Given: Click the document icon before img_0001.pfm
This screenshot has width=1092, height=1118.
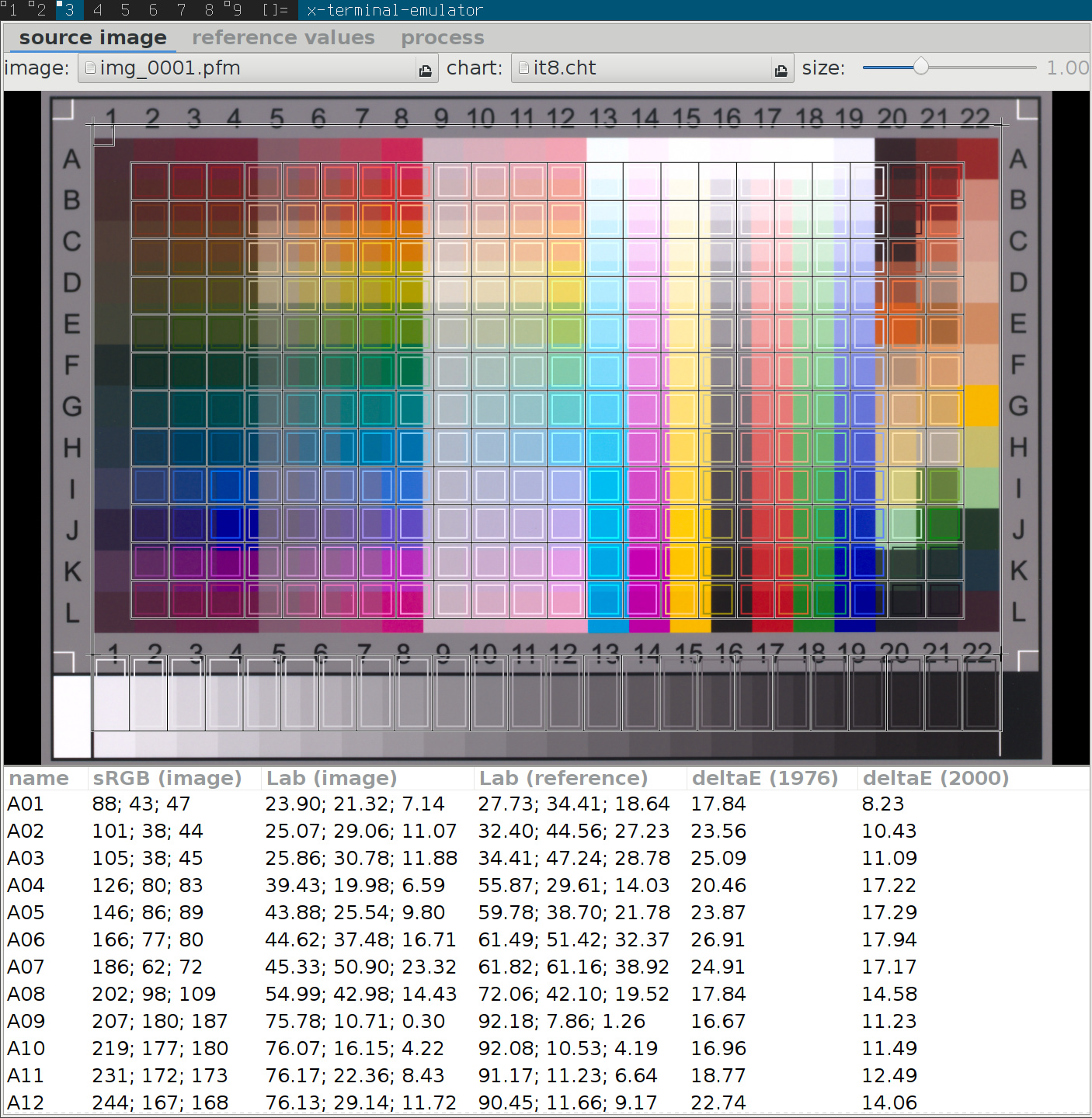Looking at the screenshot, I should [91, 68].
